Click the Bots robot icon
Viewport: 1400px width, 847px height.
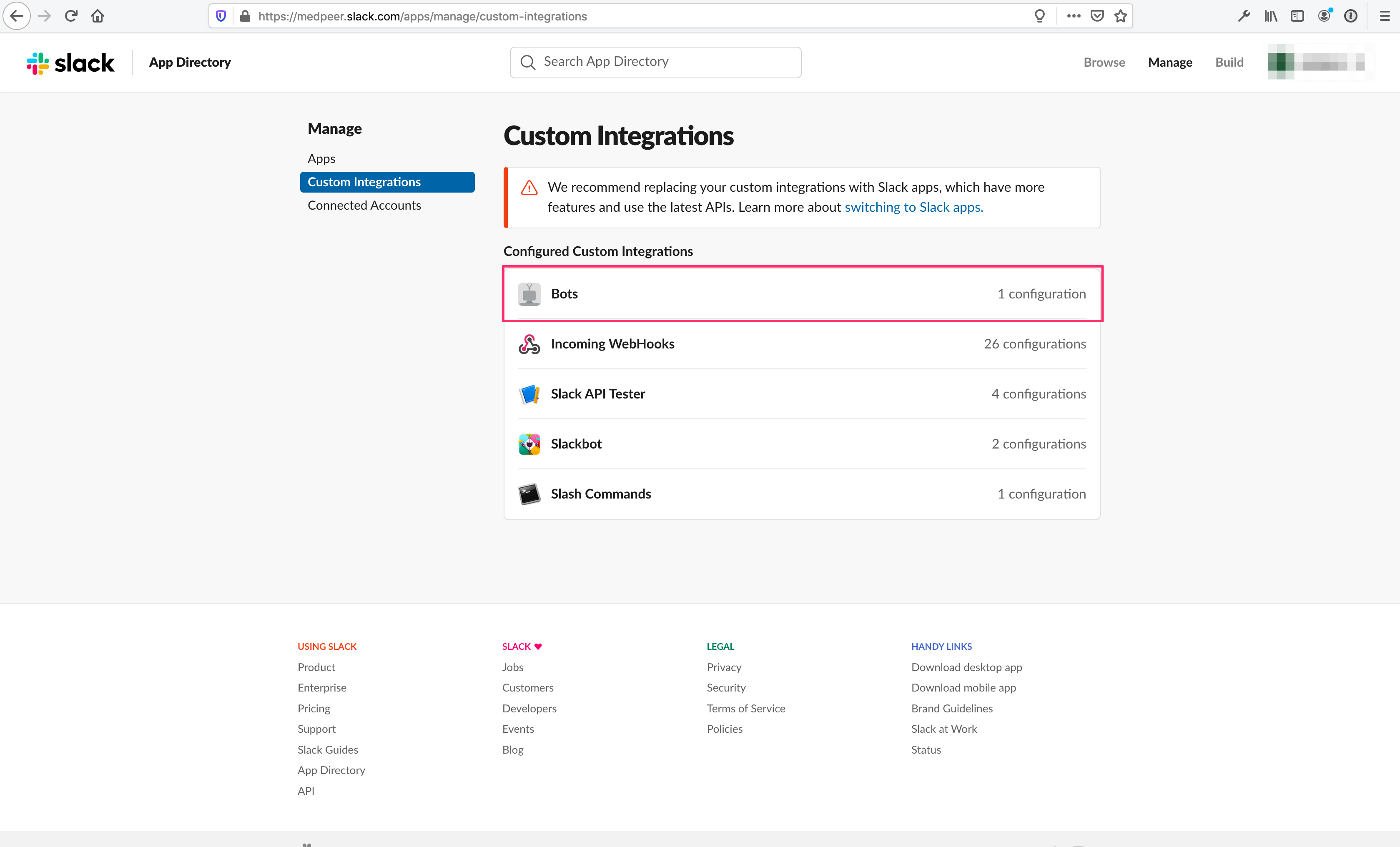[x=529, y=294]
